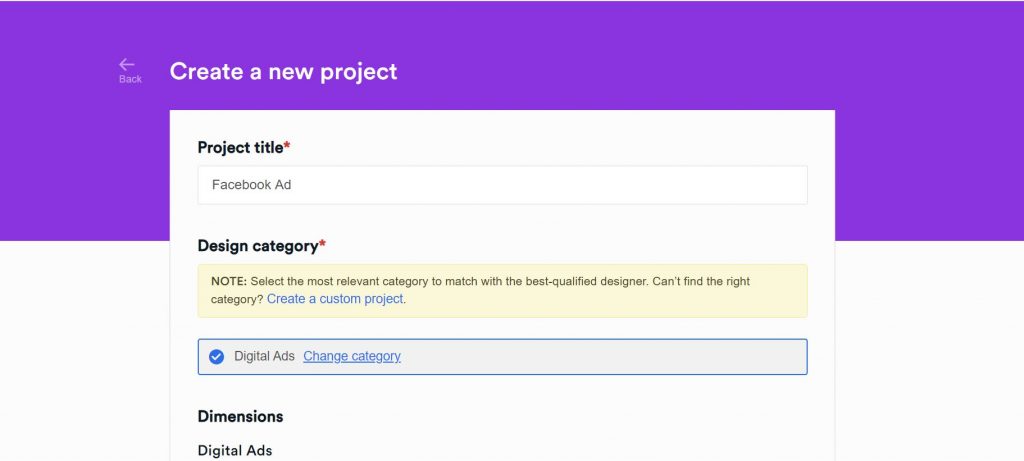The width and height of the screenshot is (1024, 461).
Task: Focus the Project title input field
Action: pos(502,185)
